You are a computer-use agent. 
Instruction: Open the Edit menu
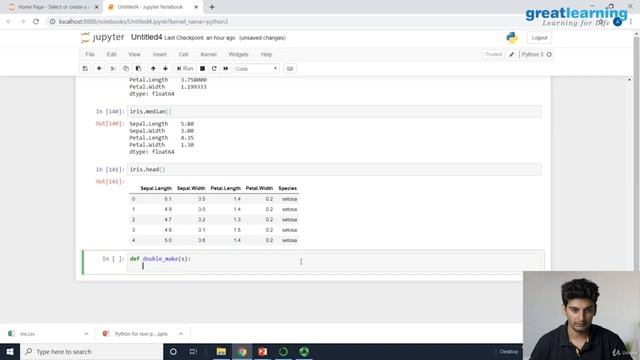click(111, 54)
